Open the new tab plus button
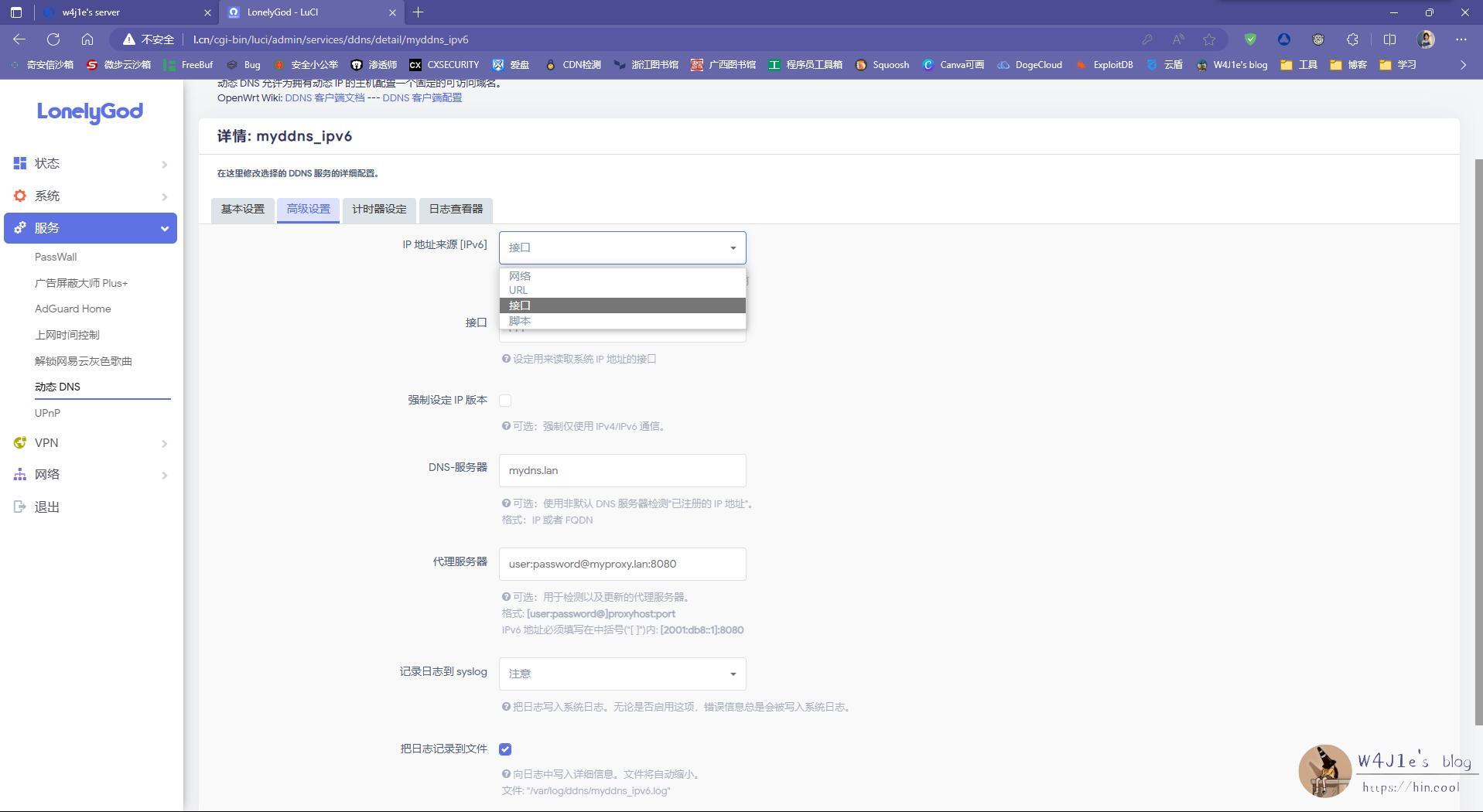 tap(419, 12)
